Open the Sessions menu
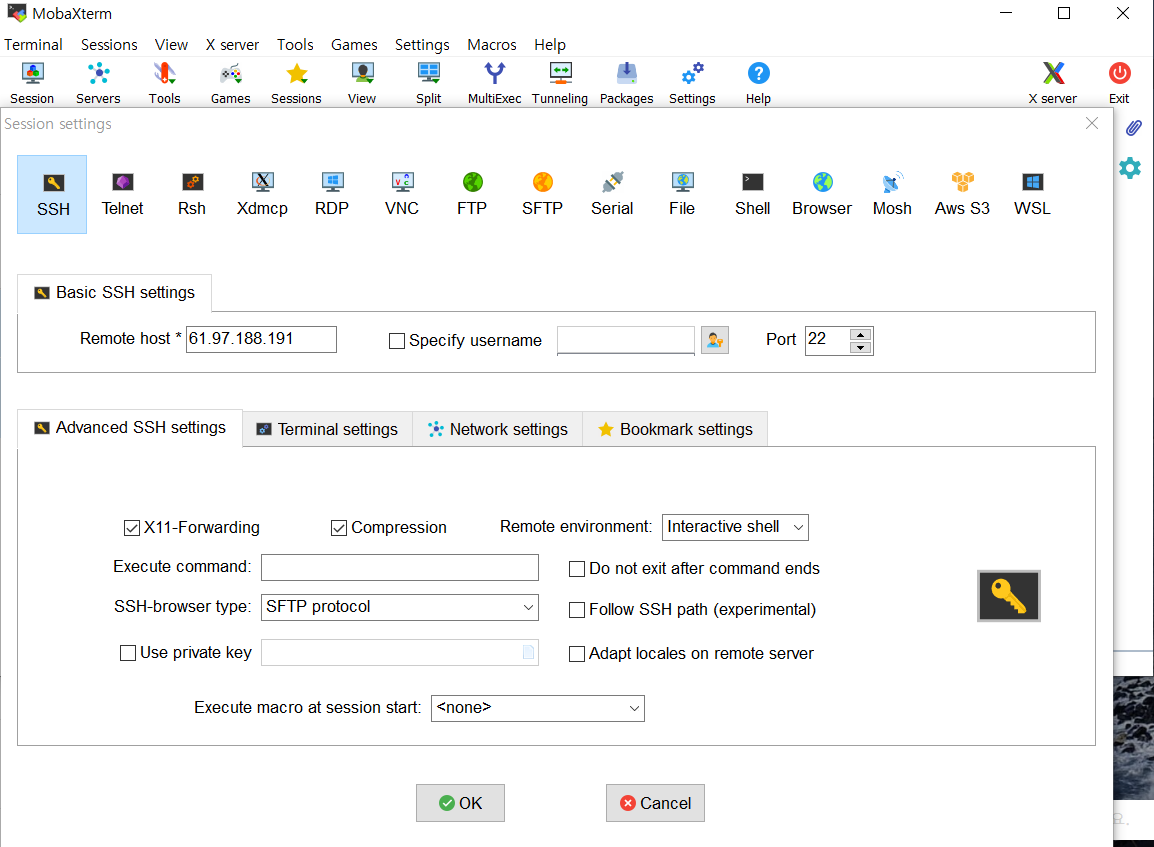Screen dimensions: 1154x847 click(x=109, y=44)
